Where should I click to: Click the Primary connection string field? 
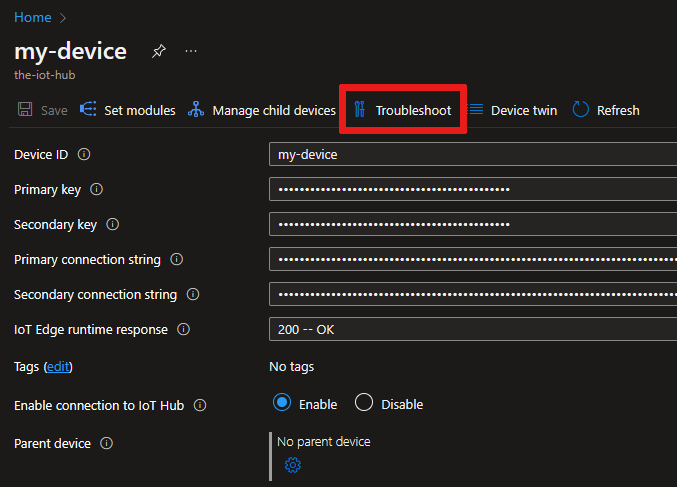tap(472, 260)
